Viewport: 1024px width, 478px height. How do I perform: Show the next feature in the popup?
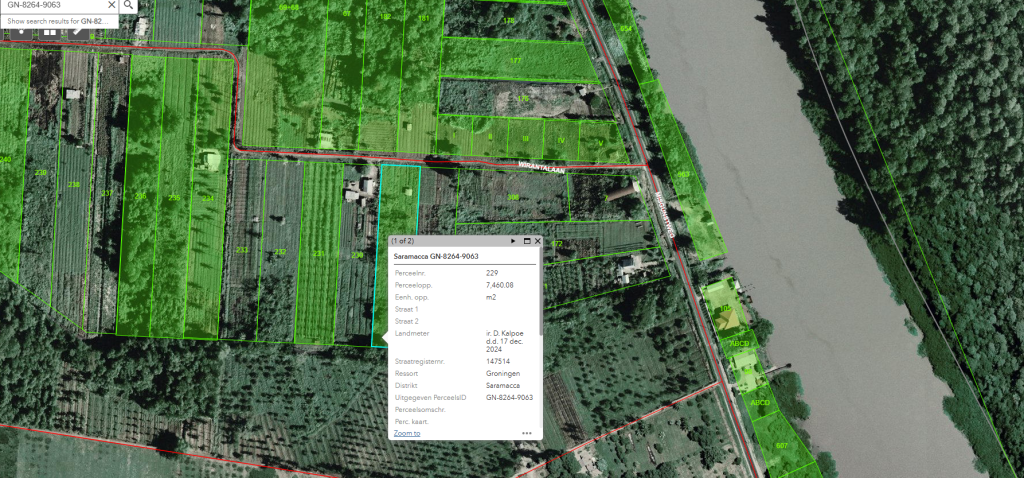tap(513, 241)
